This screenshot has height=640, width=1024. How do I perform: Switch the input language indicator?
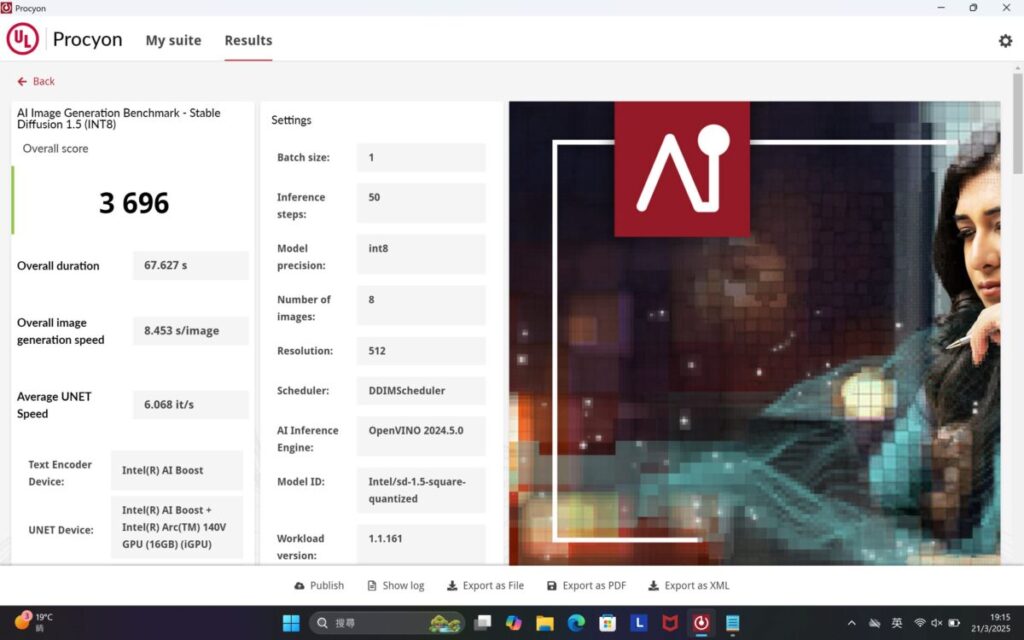pos(897,623)
